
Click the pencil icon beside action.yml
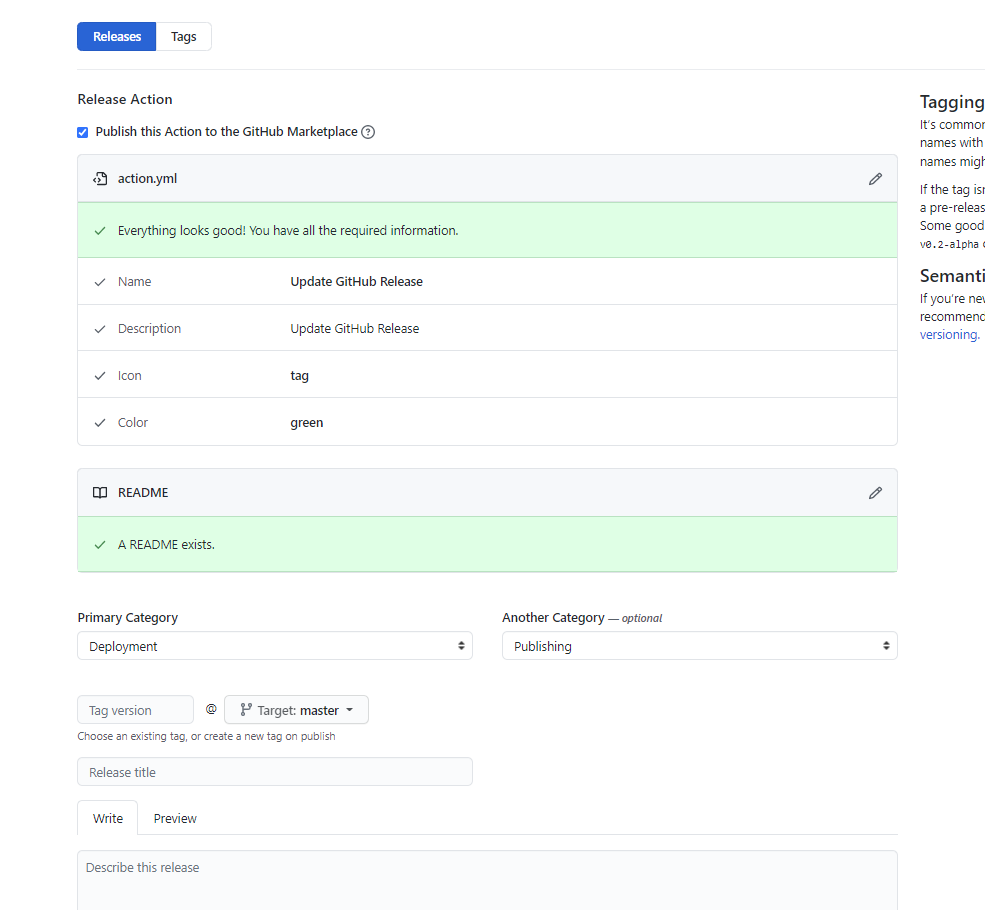875,178
